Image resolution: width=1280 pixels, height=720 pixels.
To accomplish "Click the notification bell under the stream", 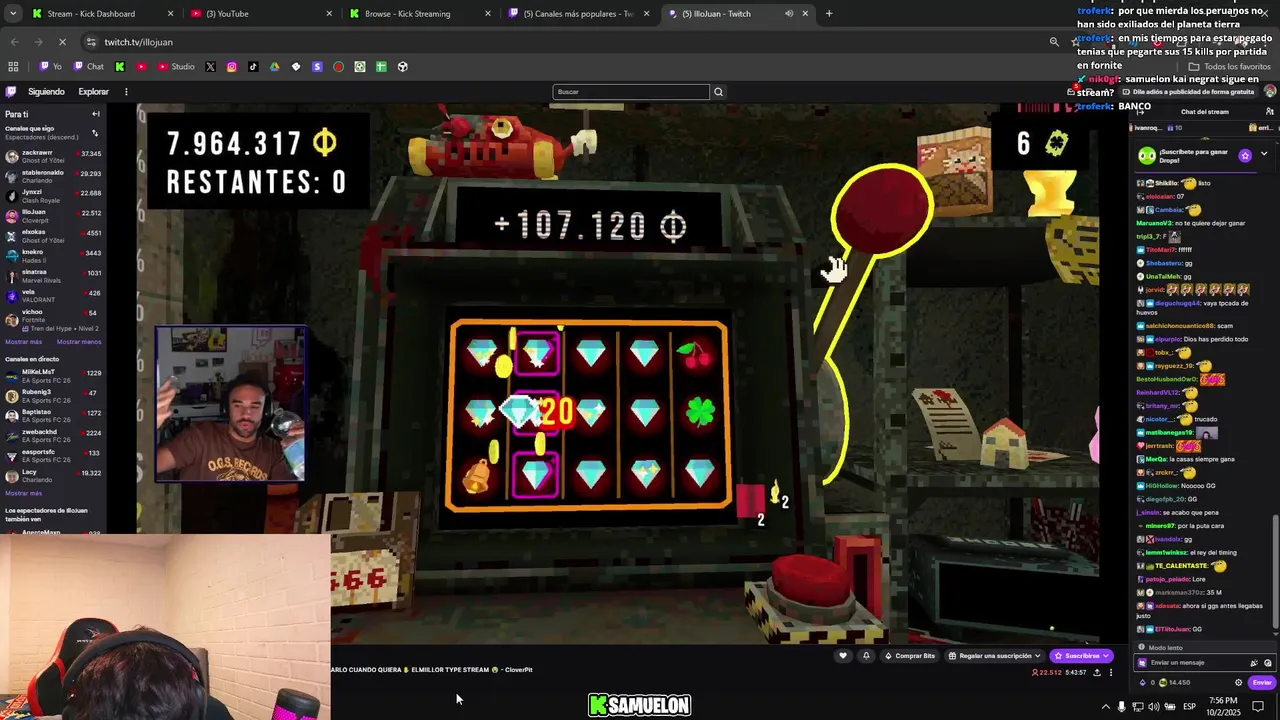I will click(x=866, y=656).
